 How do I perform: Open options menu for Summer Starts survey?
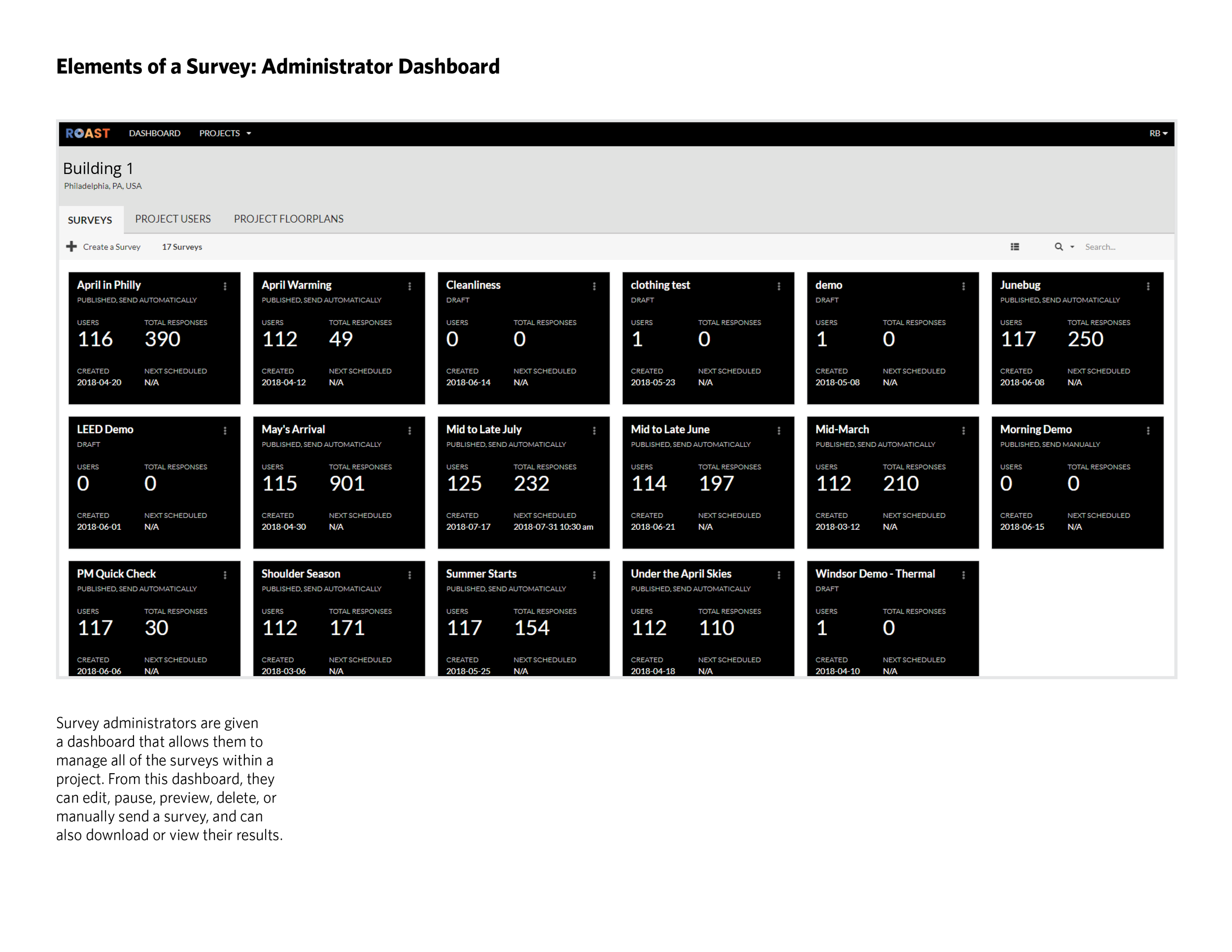pyautogui.click(x=594, y=575)
